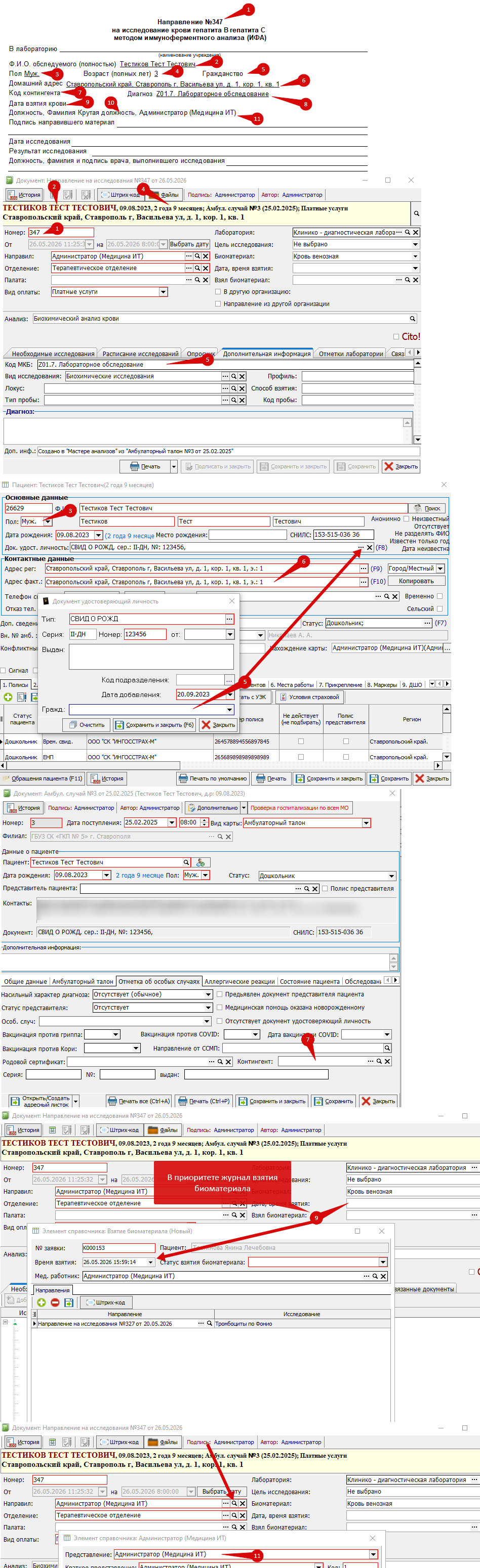This screenshot has width=480, height=1568.
Task: Tick Предъявлен документ представителя пациента
Action: [x=219, y=994]
